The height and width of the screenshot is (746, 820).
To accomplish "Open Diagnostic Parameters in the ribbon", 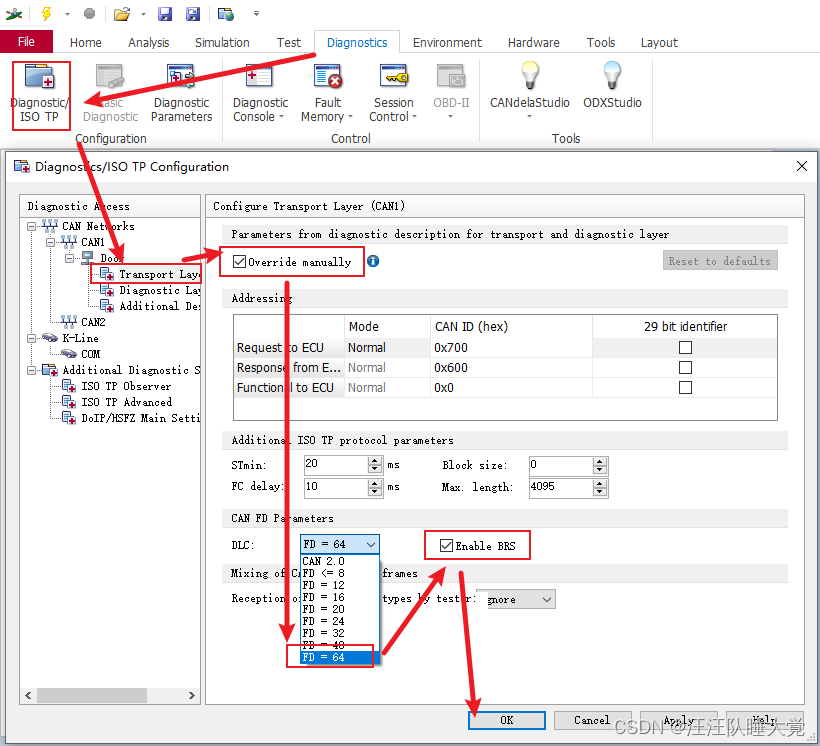I will coord(181,95).
